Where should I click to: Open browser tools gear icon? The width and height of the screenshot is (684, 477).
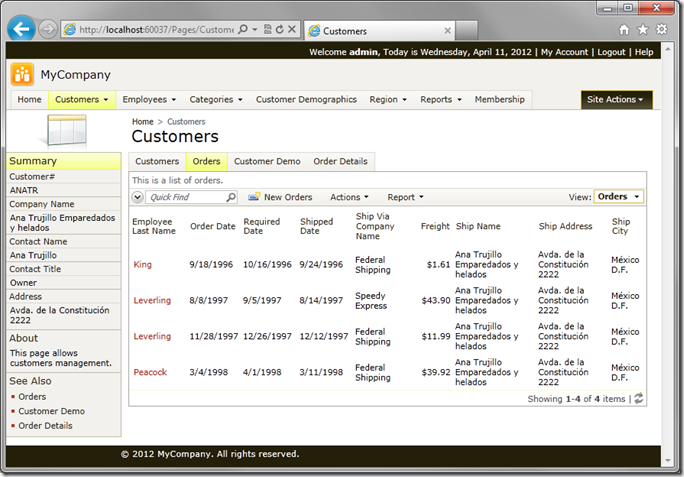[x=662, y=30]
